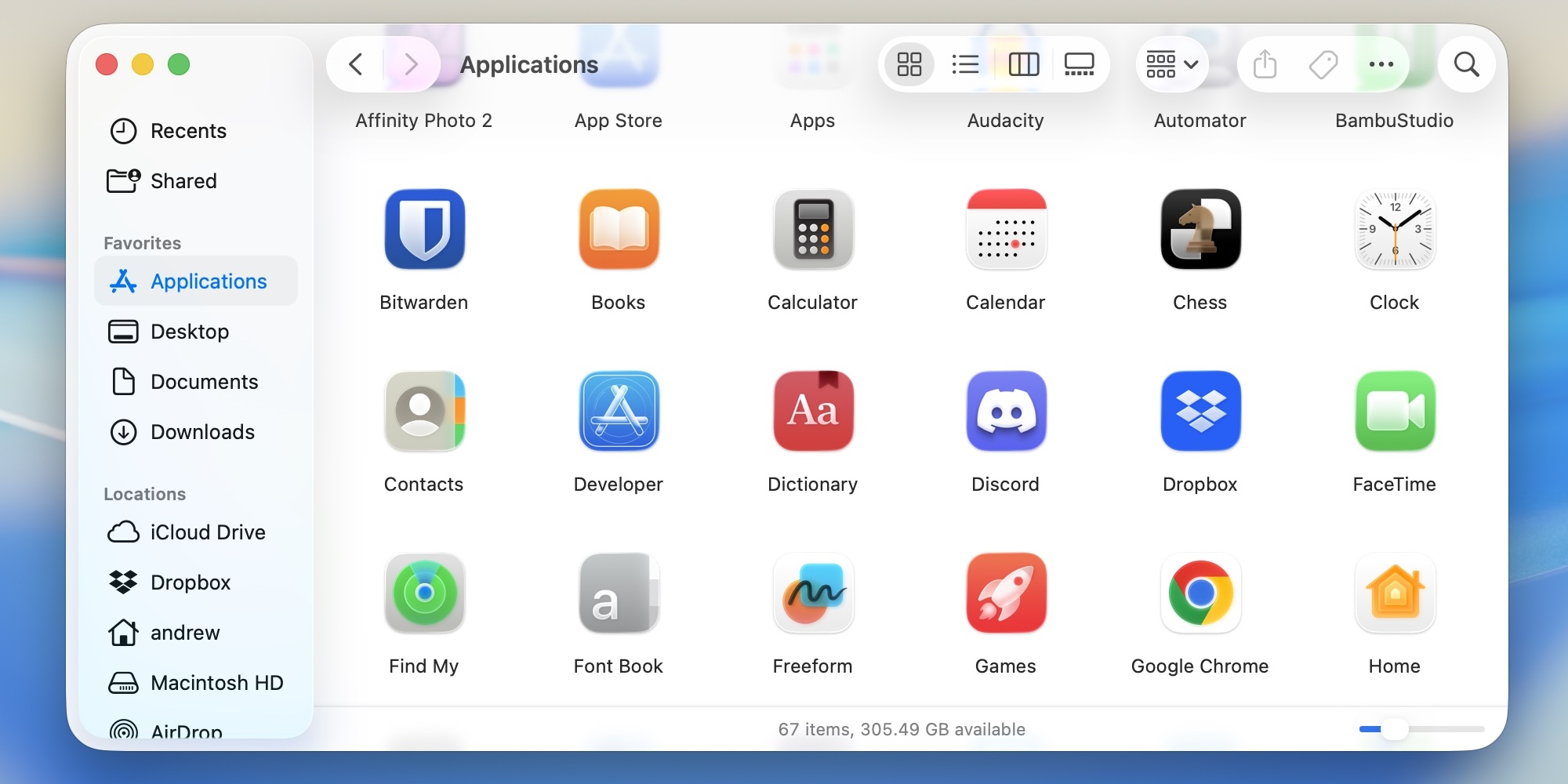Viewport: 1568px width, 784px height.
Task: Click the Applications window title
Action: (529, 64)
